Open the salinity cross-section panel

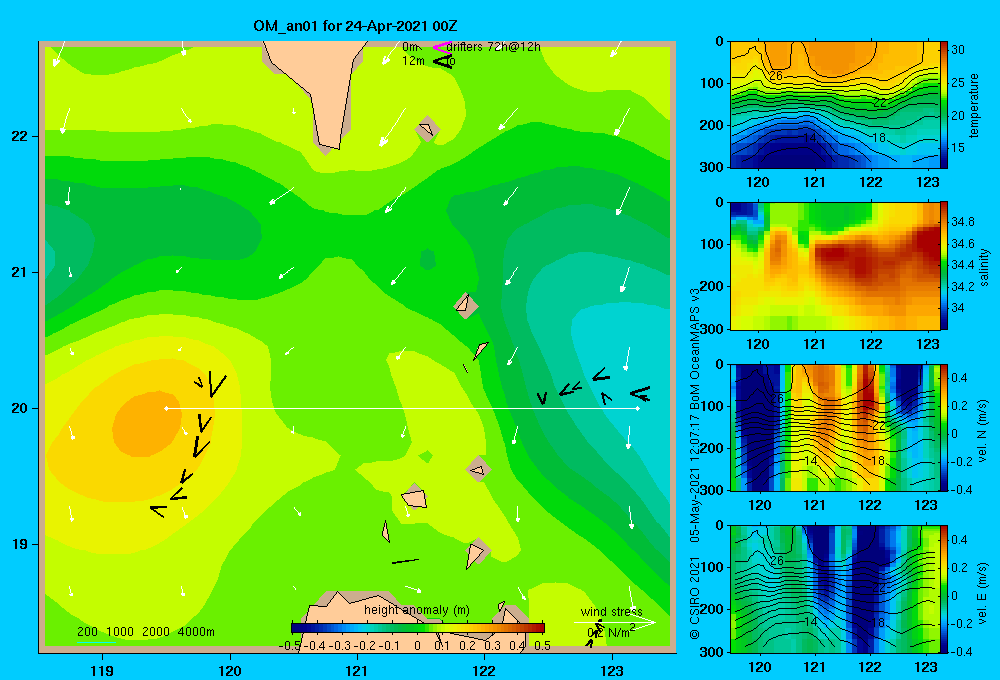click(x=834, y=266)
